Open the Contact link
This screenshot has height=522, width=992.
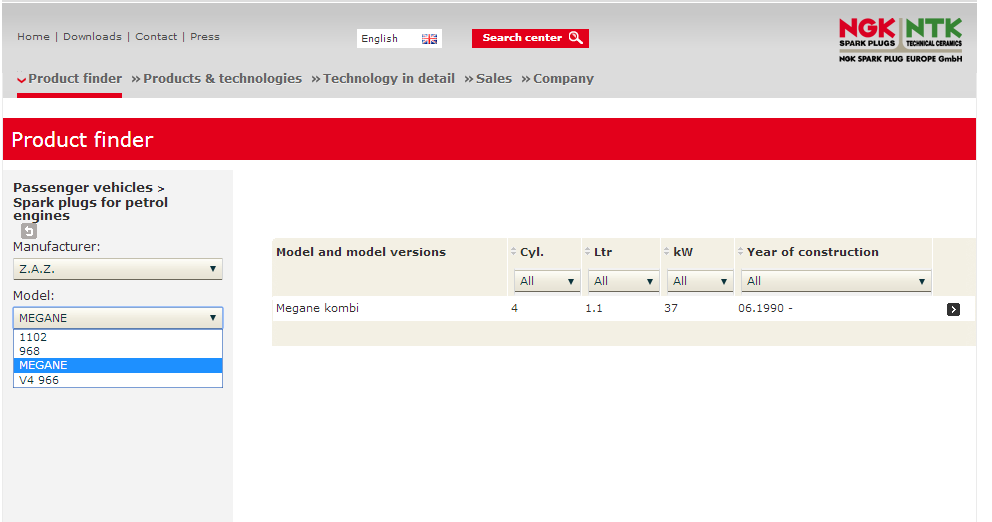point(156,37)
